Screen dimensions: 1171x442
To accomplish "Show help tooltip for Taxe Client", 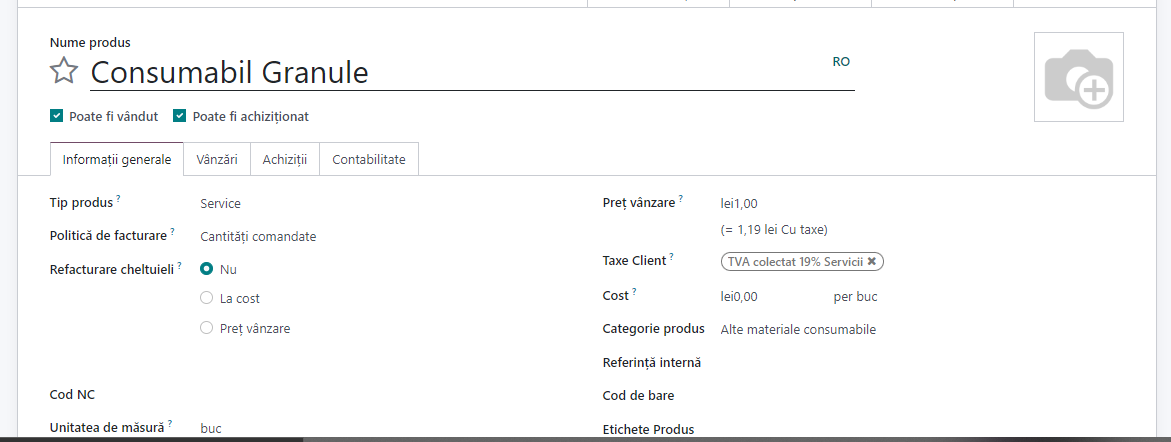I will (671, 257).
